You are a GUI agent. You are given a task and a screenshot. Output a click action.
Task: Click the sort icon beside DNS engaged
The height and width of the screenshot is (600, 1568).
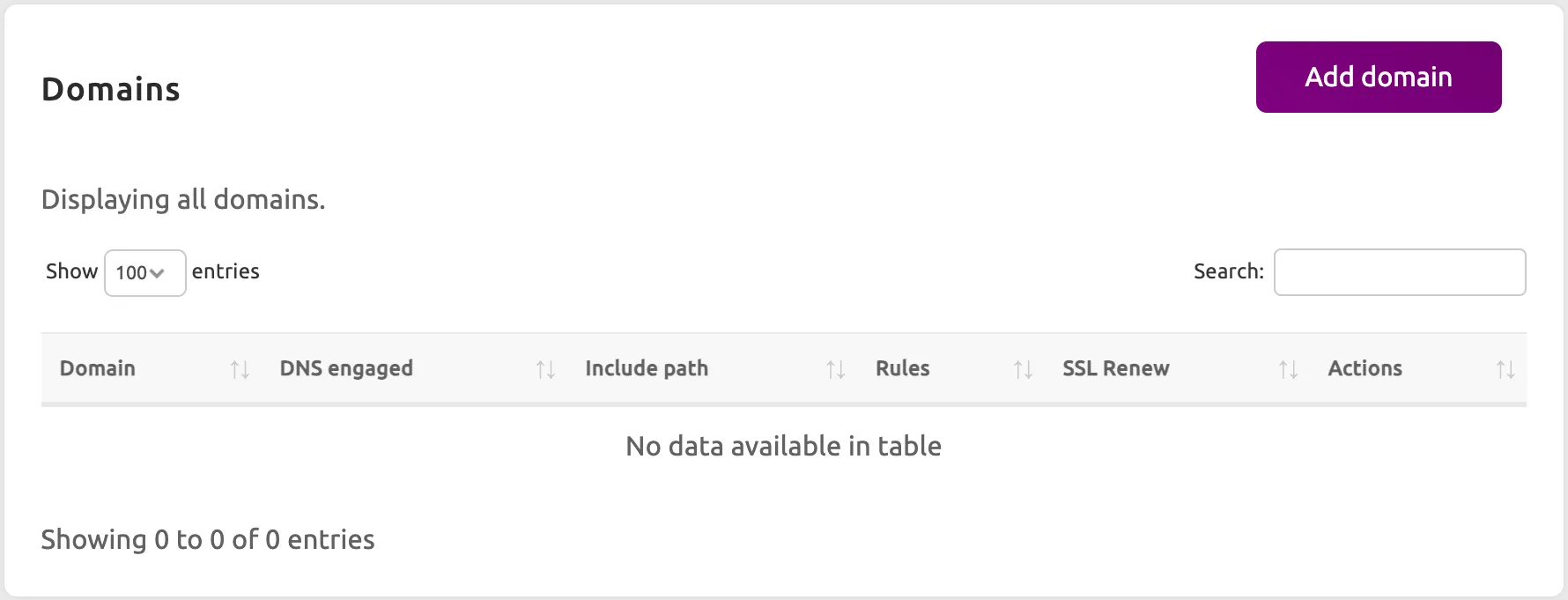point(545,369)
